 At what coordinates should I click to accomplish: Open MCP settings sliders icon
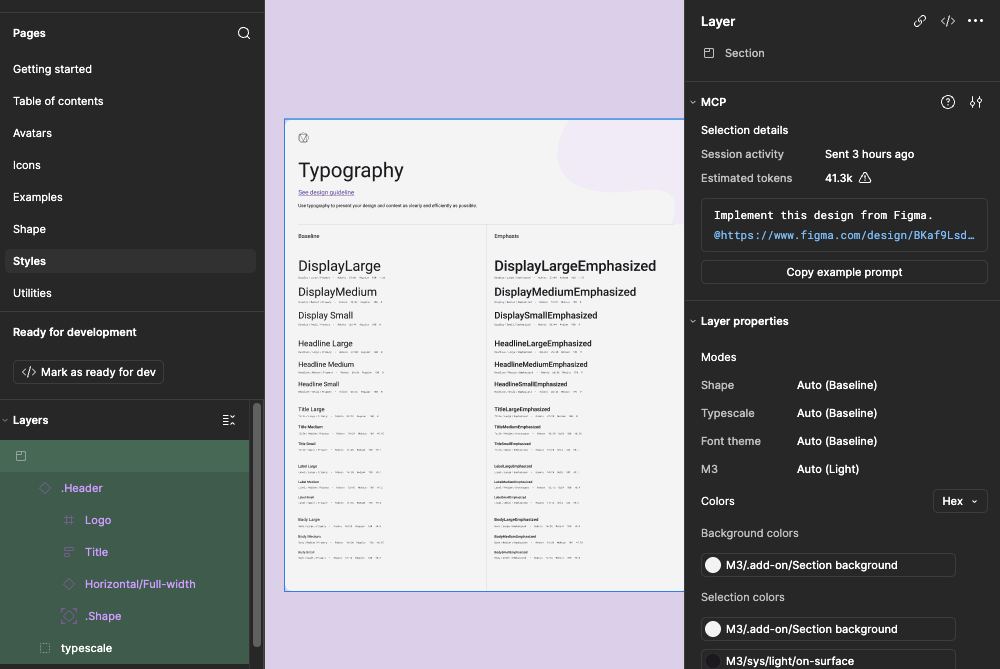click(x=976, y=102)
